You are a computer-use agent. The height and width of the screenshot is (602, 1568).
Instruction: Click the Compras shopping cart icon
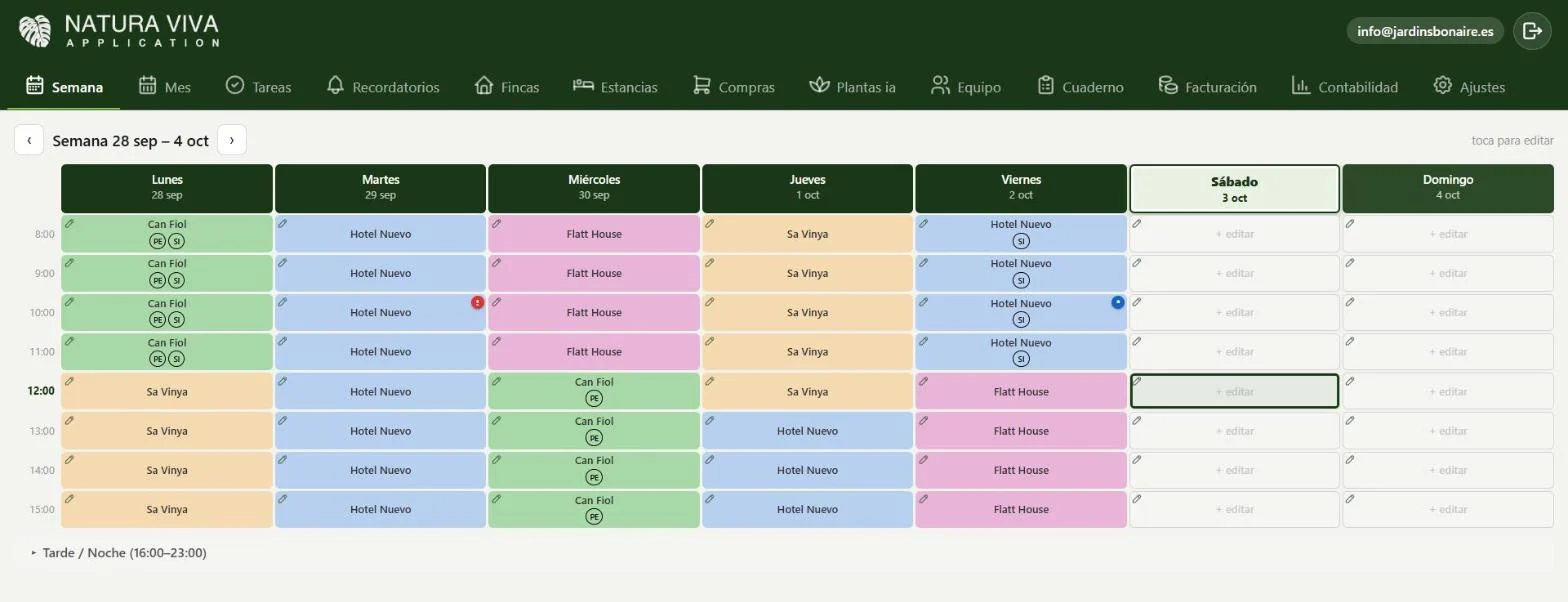tap(702, 86)
